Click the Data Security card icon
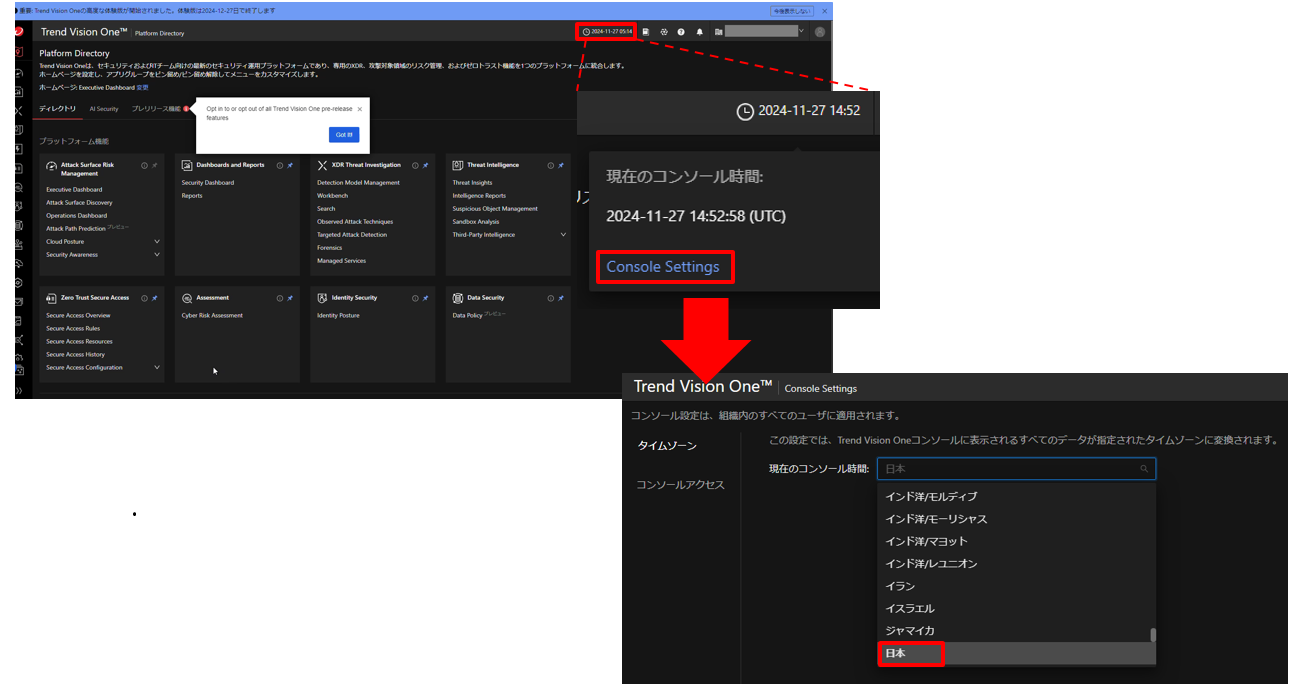This screenshot has height=688, width=1290. click(458, 298)
